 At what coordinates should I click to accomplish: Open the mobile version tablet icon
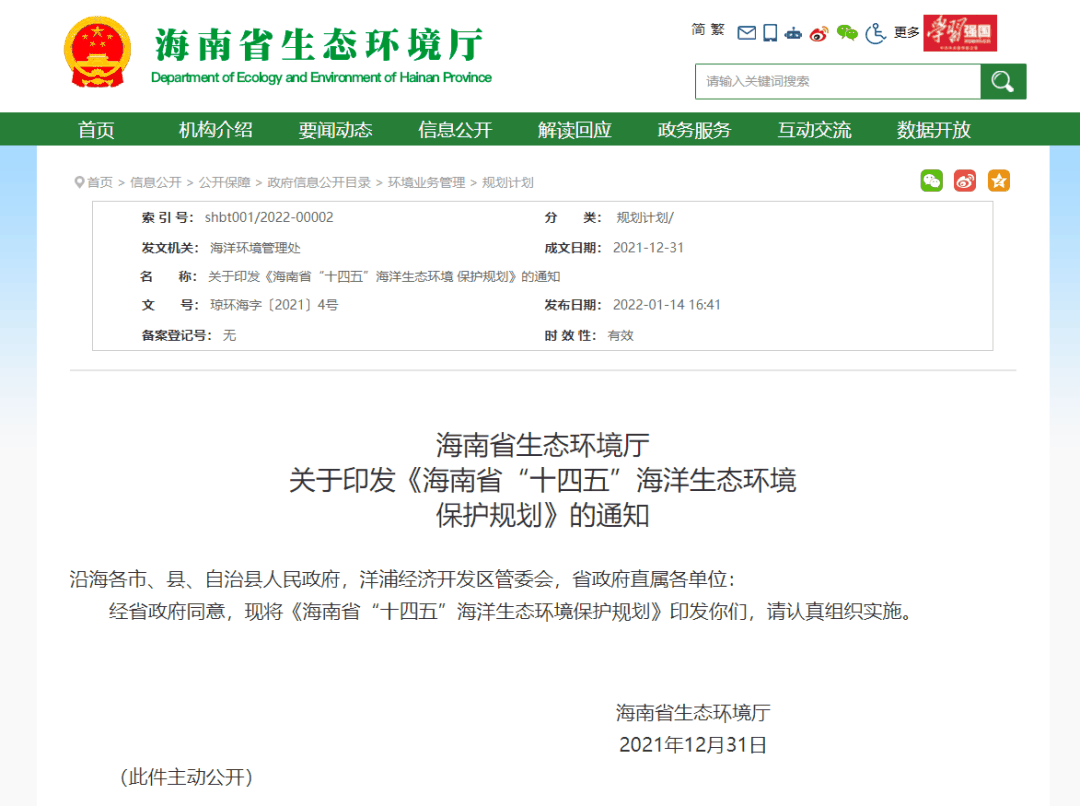770,33
